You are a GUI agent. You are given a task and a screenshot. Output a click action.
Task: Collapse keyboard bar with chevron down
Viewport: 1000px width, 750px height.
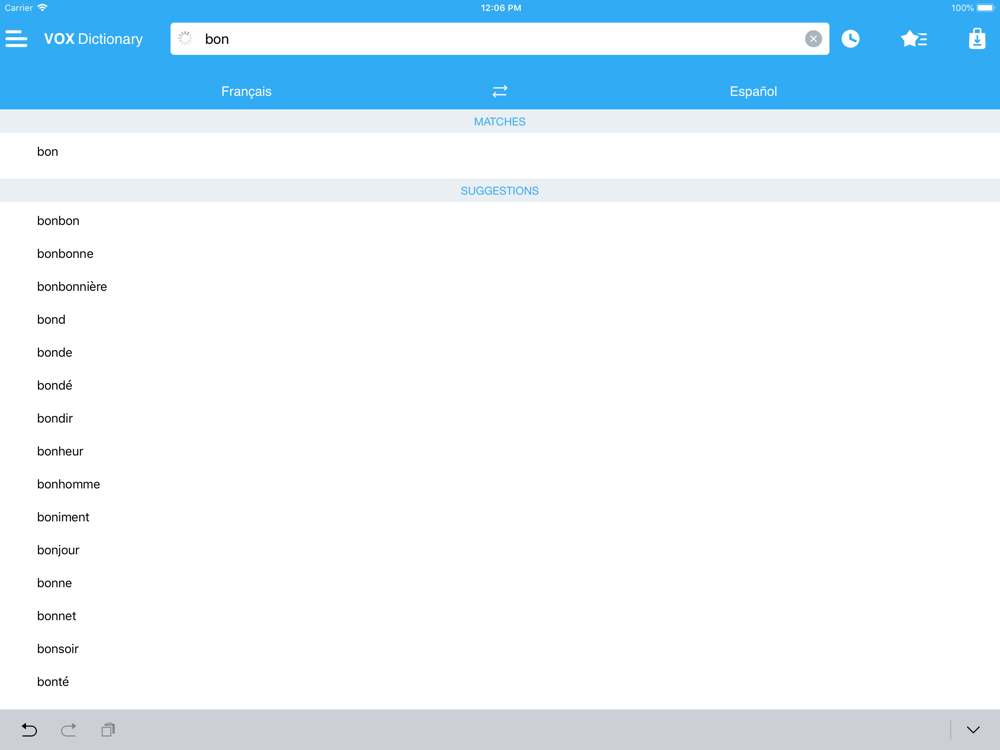coord(973,730)
